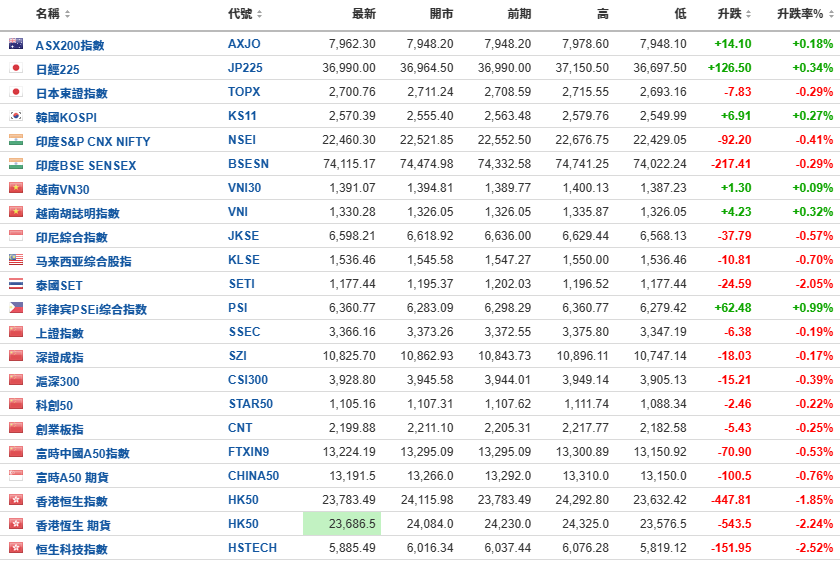The width and height of the screenshot is (840, 564).
Task: Sort by the 代號 column arrows
Action: point(259,14)
